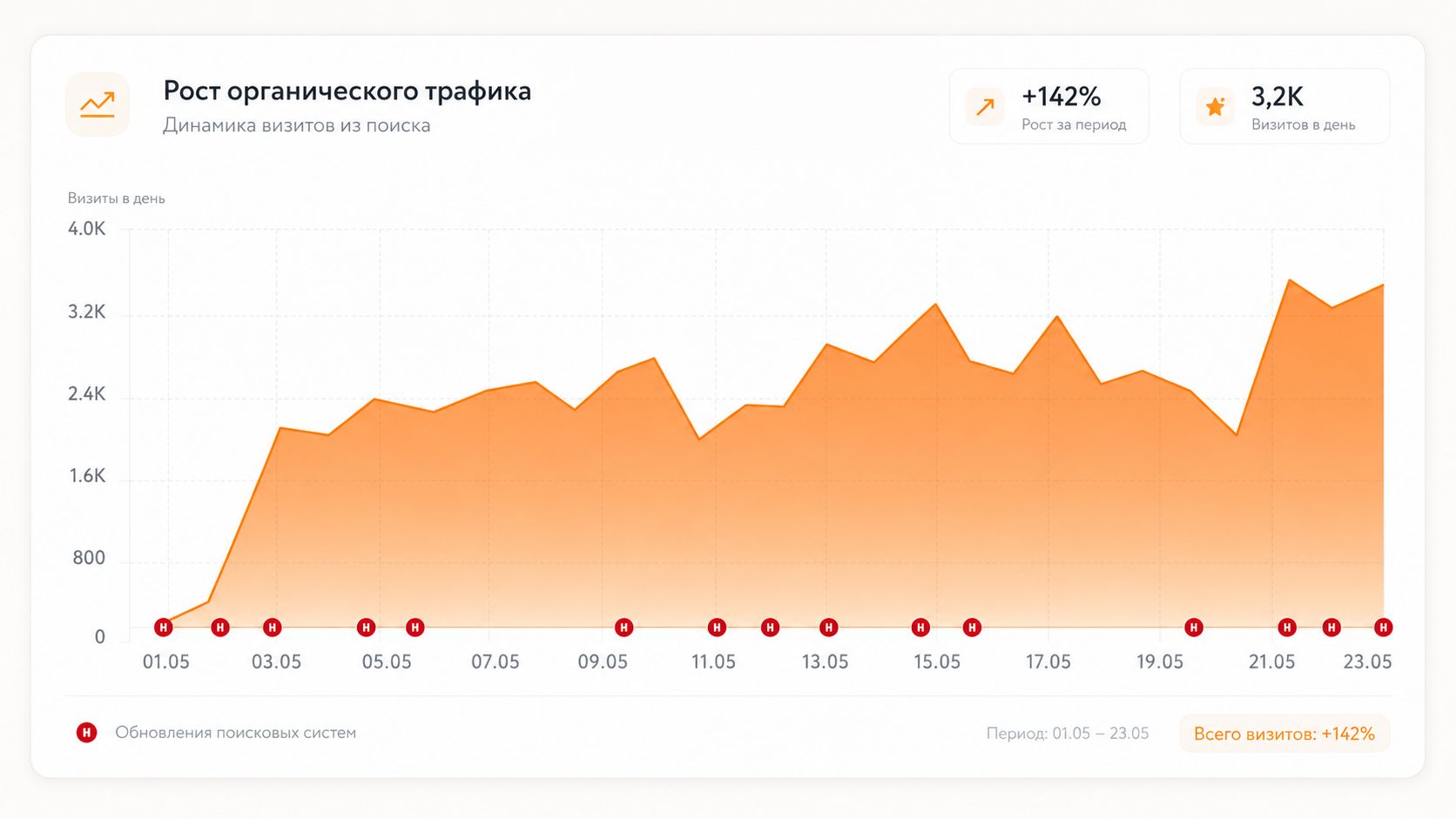Screen dimensions: 1456x819
Task: Select the update marker above the 13.05 label
Action: [x=829, y=628]
